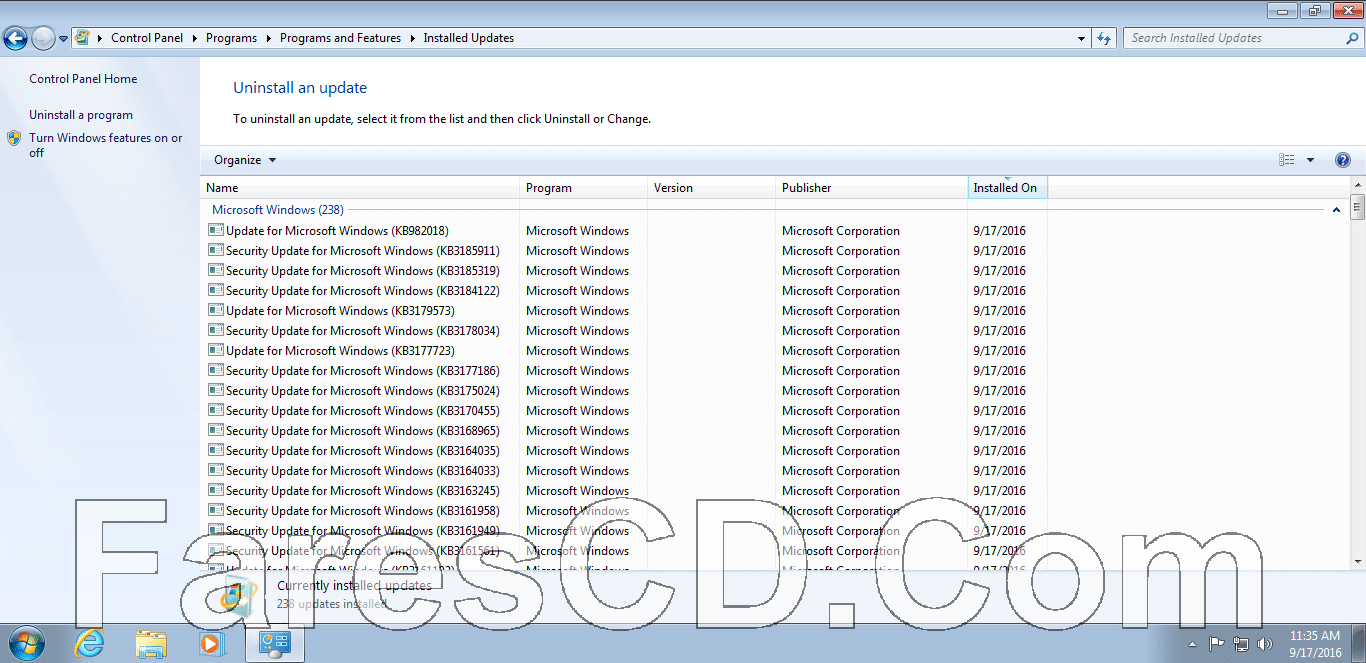The image size is (1366, 663).
Task: Select update icon for KB3185319
Action: pos(215,270)
